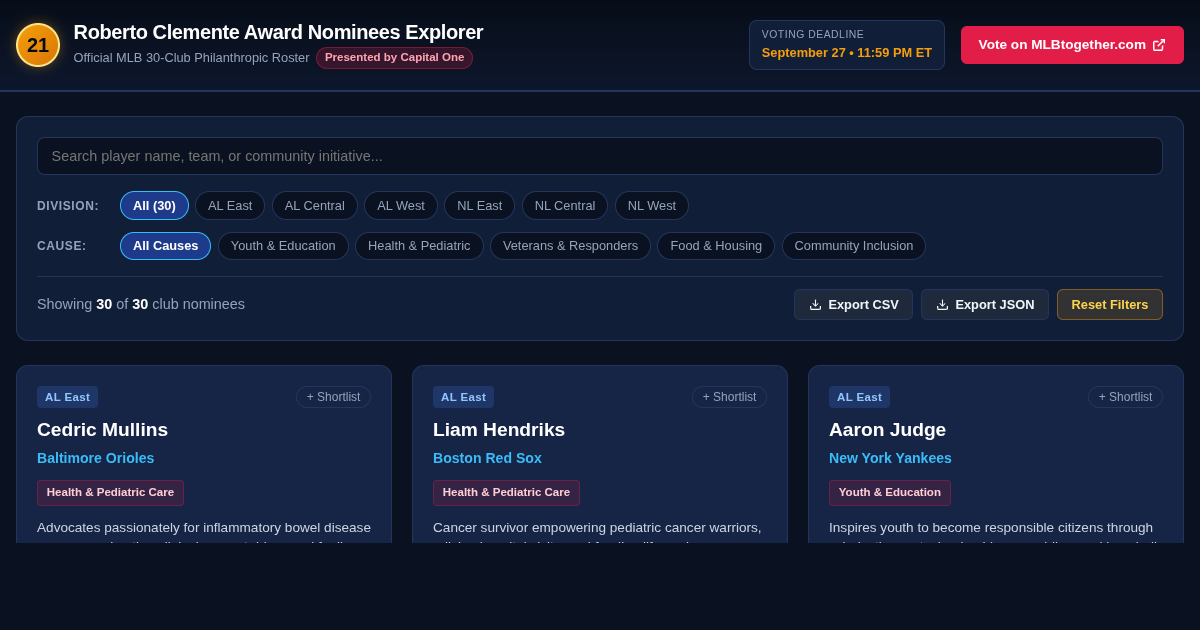Viewport: 1200px width, 630px height.
Task: Filter by Youth & Education cause chip
Action: coord(283,246)
